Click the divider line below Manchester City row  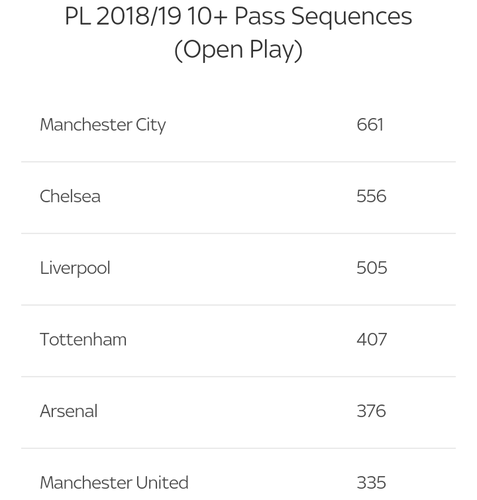pyautogui.click(x=238, y=162)
